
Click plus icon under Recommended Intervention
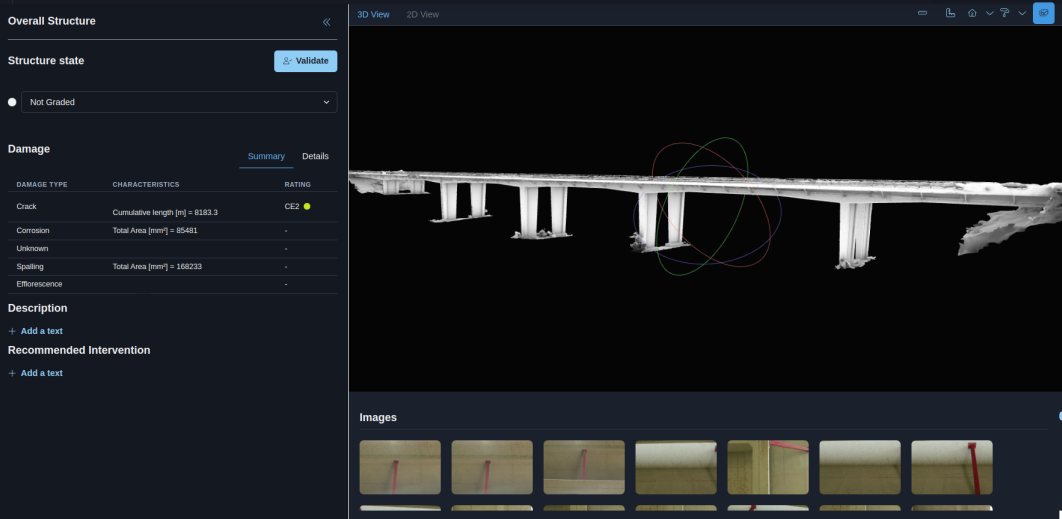pyautogui.click(x=12, y=373)
